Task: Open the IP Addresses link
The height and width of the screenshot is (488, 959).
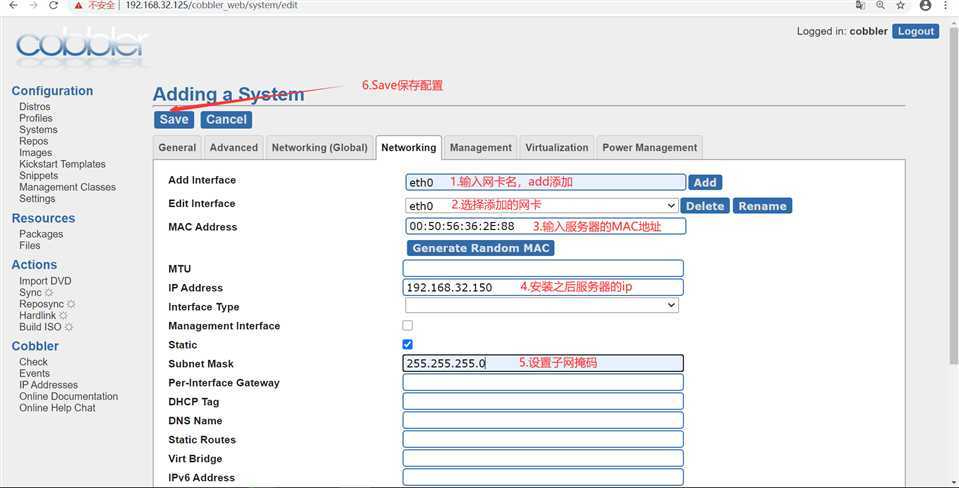Action: click(48, 385)
